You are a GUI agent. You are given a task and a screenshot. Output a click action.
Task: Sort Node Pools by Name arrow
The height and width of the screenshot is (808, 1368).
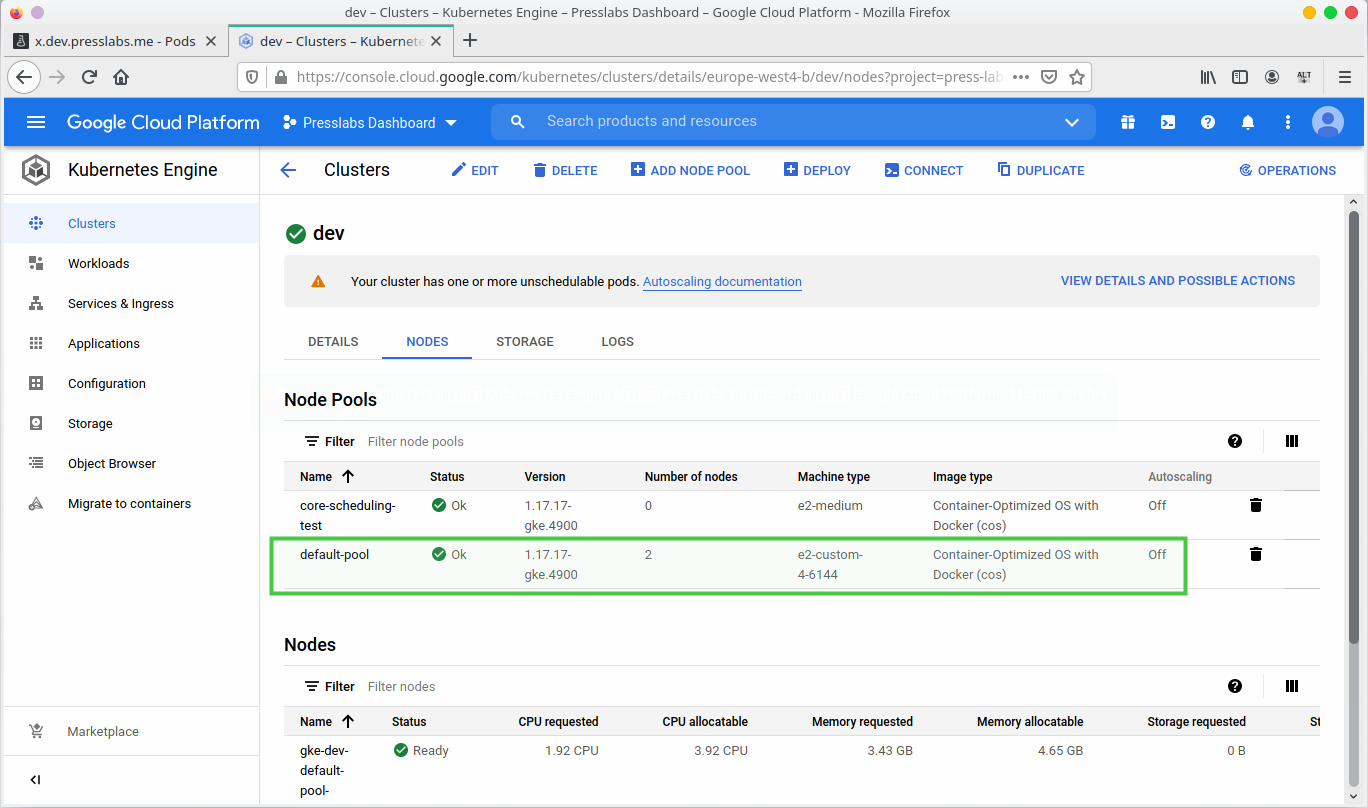(348, 476)
